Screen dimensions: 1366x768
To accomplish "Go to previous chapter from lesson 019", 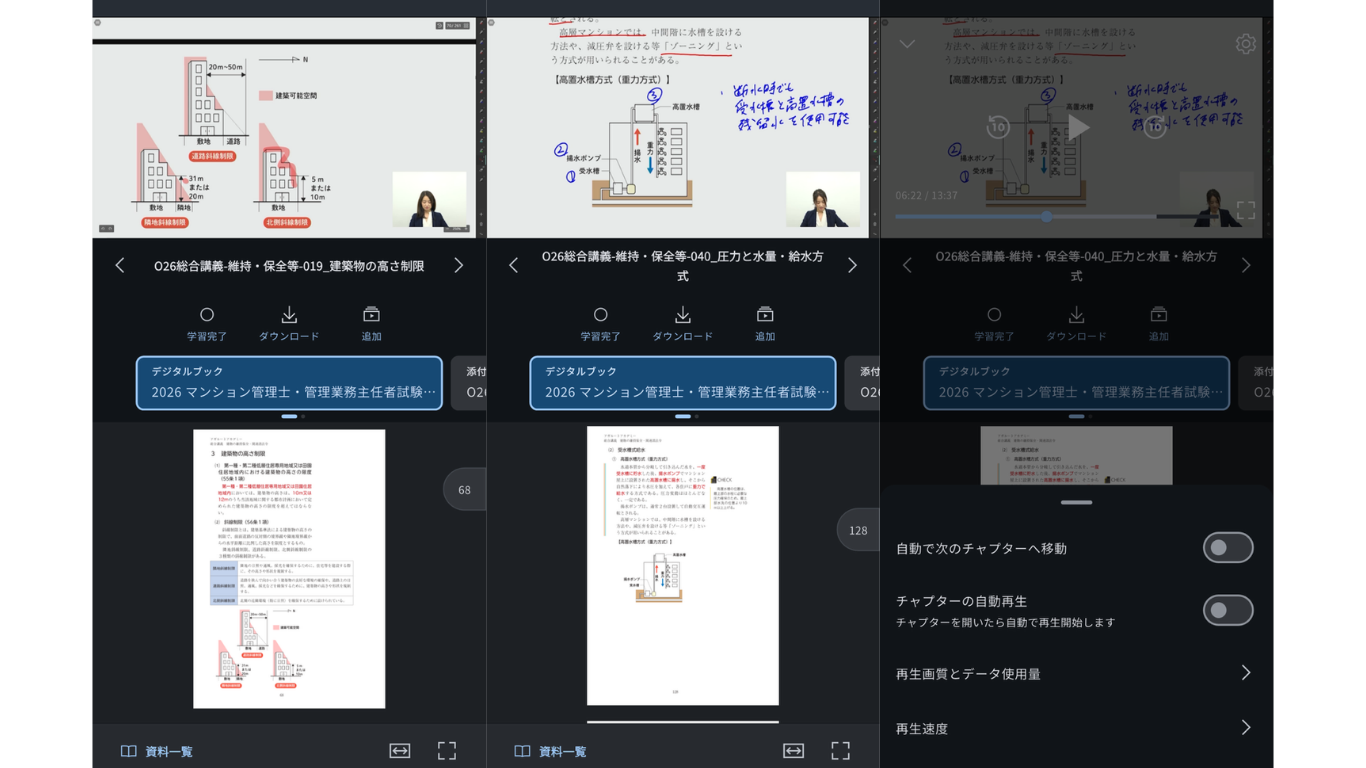I will pyautogui.click(x=120, y=265).
